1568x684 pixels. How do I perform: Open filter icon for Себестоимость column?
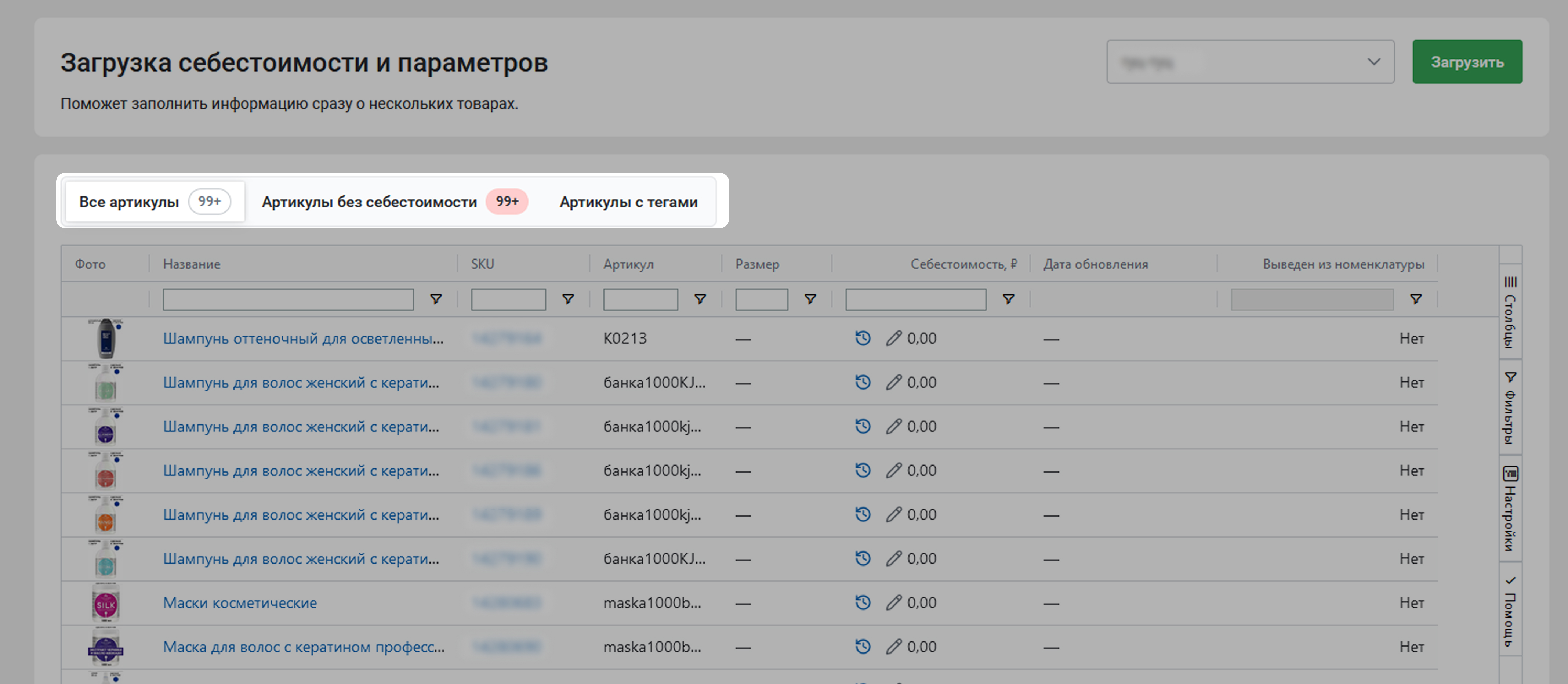1009,299
